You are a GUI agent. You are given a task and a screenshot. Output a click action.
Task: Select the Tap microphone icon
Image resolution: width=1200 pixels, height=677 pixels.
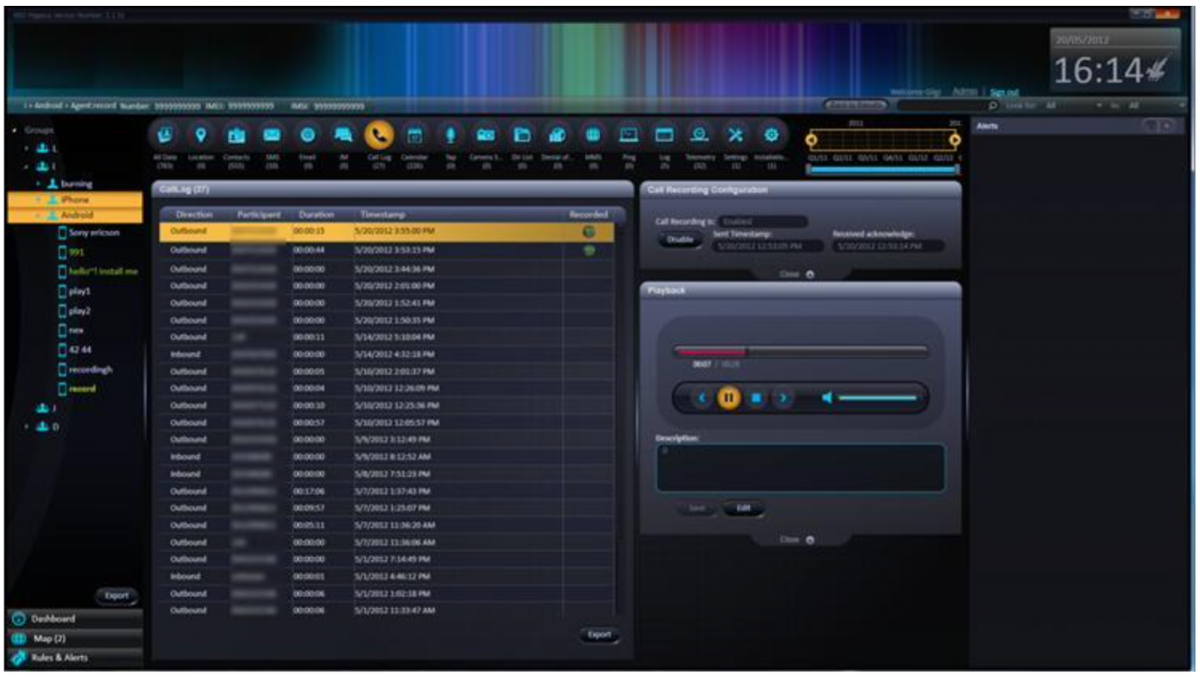pos(451,135)
